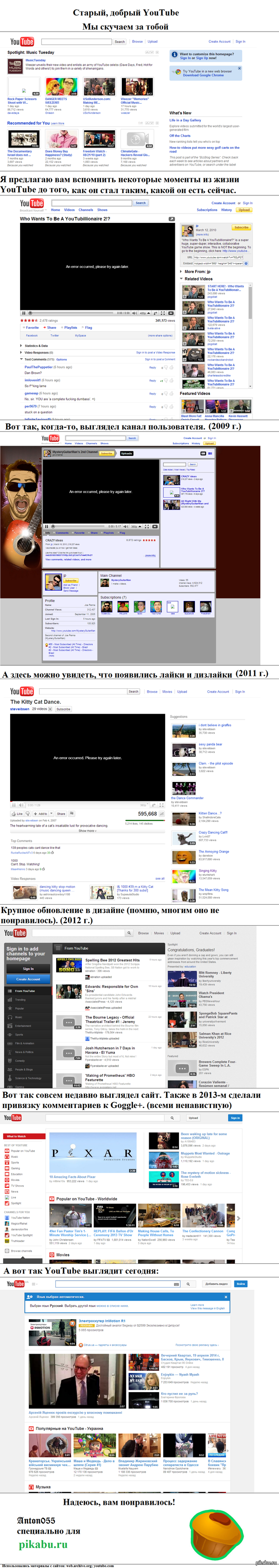Close the 'Try YouTube in a new web browser' box
The height and width of the screenshot is (1568, 279).
239,69
